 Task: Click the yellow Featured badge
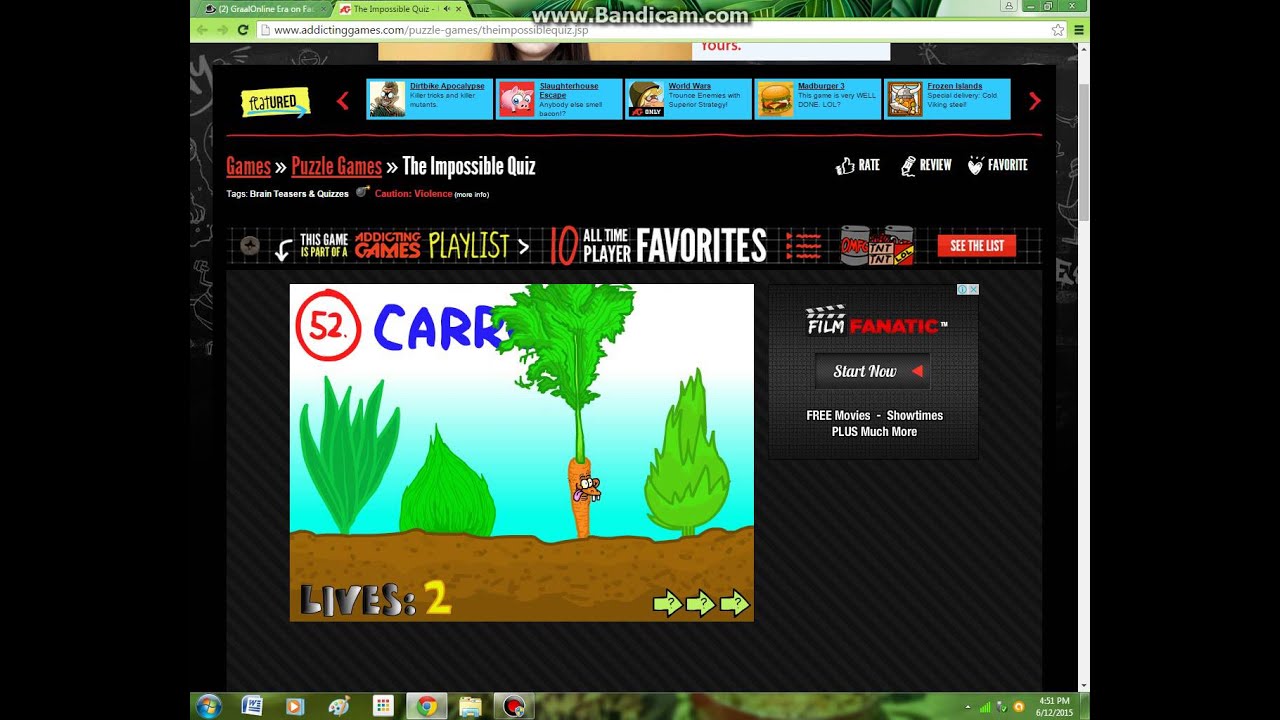[275, 102]
